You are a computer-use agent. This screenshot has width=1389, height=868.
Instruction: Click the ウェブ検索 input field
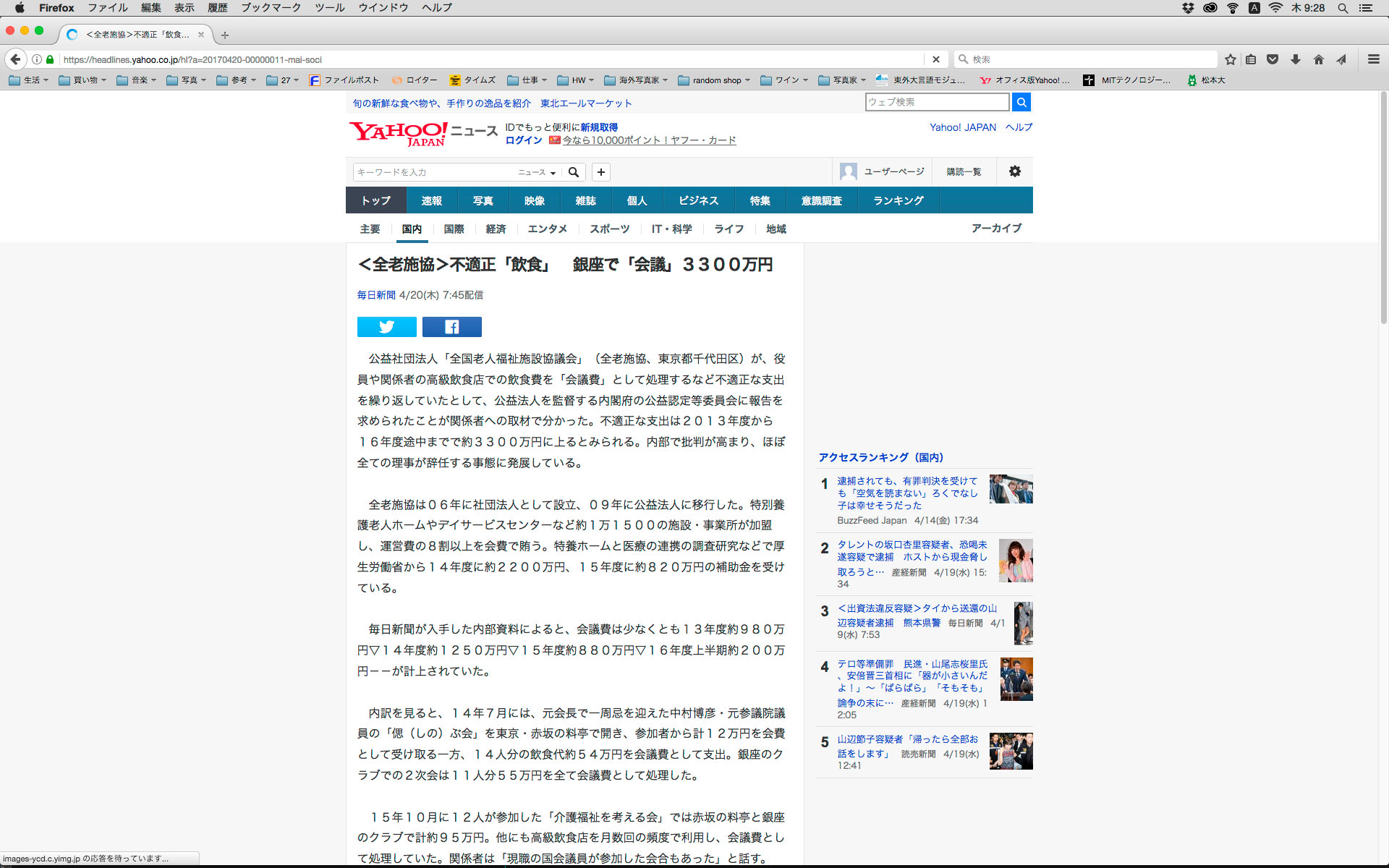936,102
